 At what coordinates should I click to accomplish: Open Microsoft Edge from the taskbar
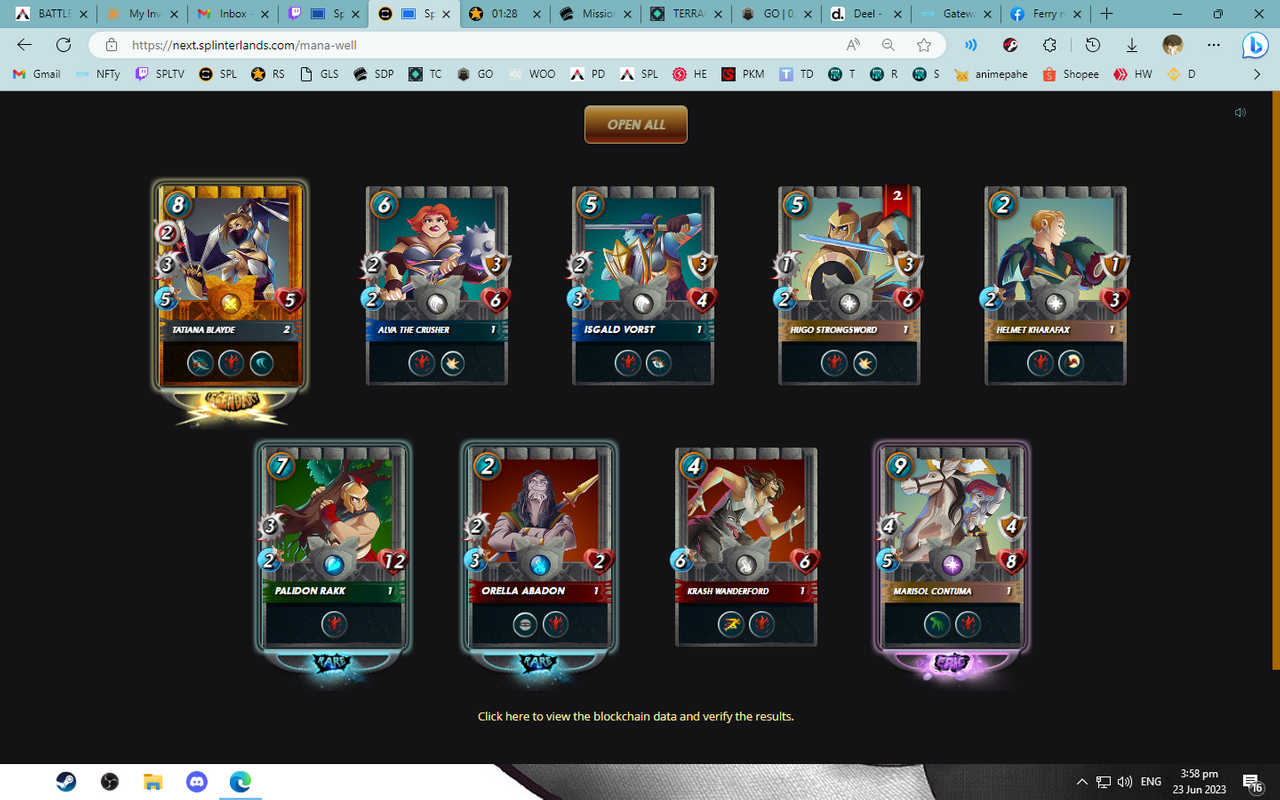[240, 782]
